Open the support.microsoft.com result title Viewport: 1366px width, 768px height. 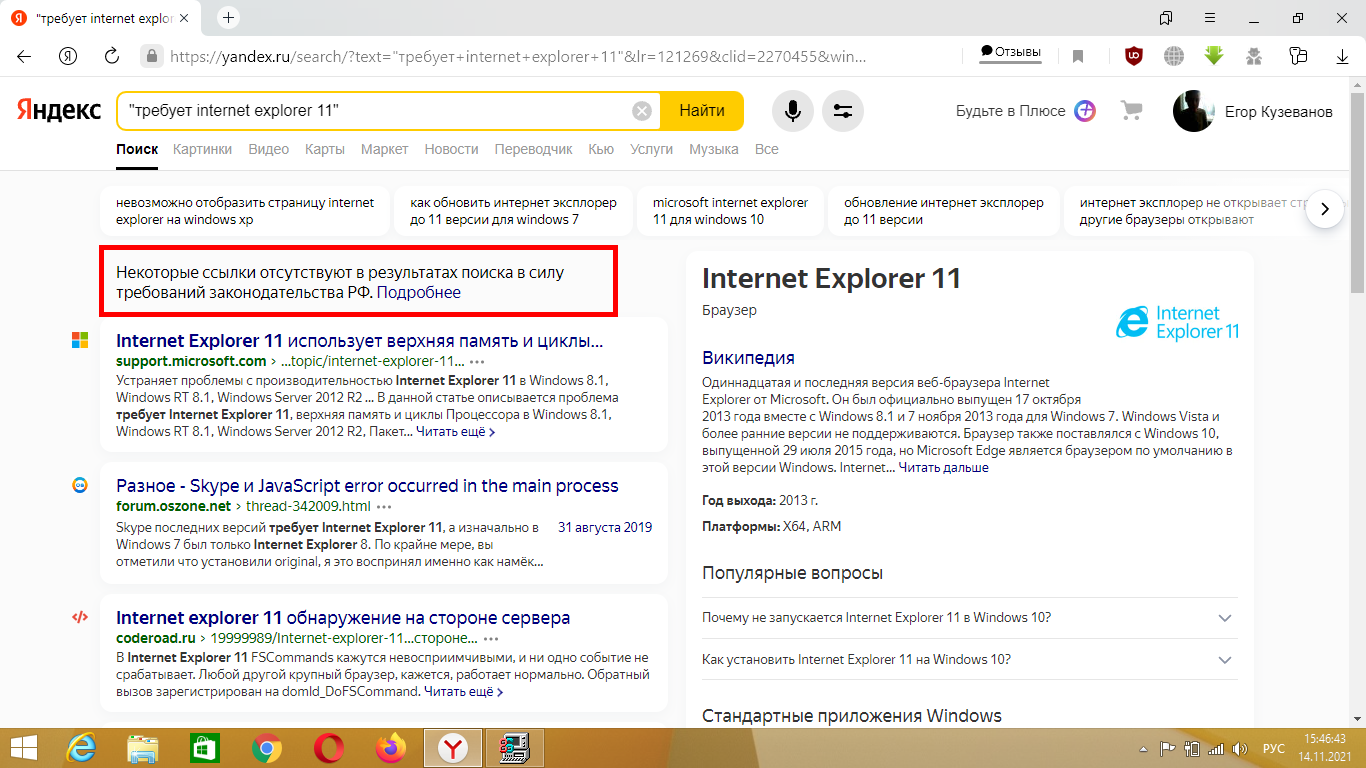coord(360,341)
